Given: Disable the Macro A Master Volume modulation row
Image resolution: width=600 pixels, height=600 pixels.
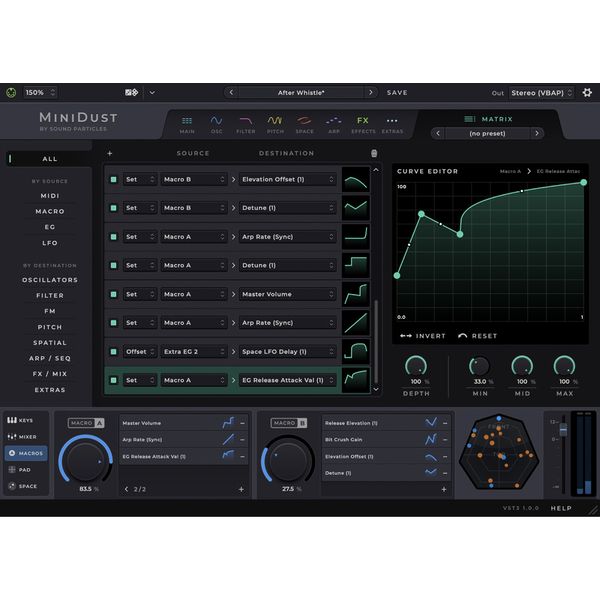Looking at the screenshot, I should [113, 294].
